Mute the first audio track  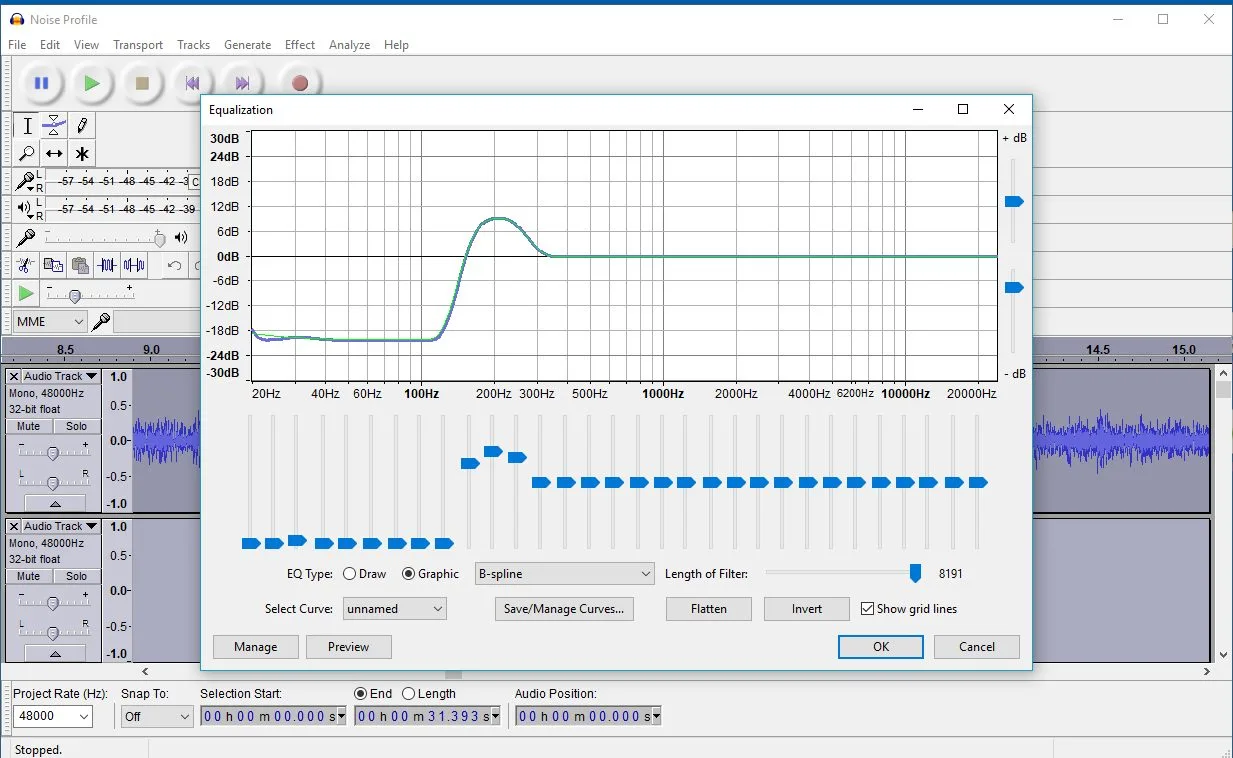pos(29,426)
